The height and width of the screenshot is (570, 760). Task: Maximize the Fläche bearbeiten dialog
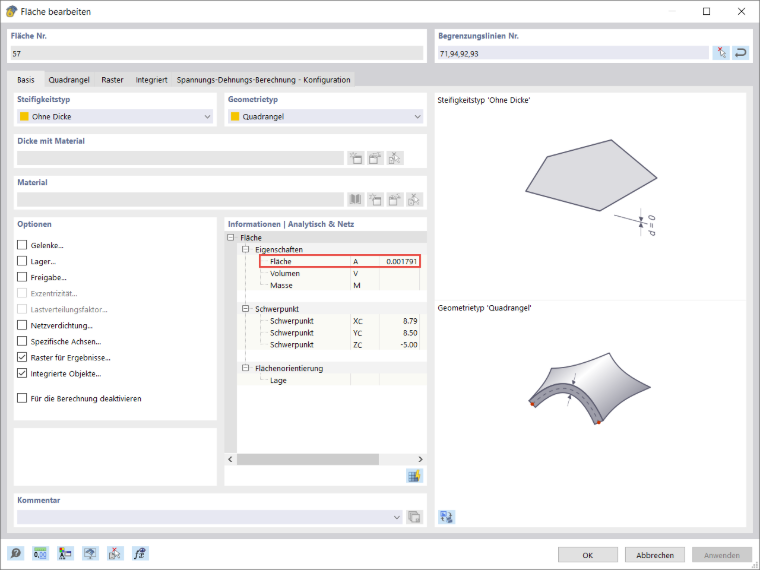click(706, 11)
